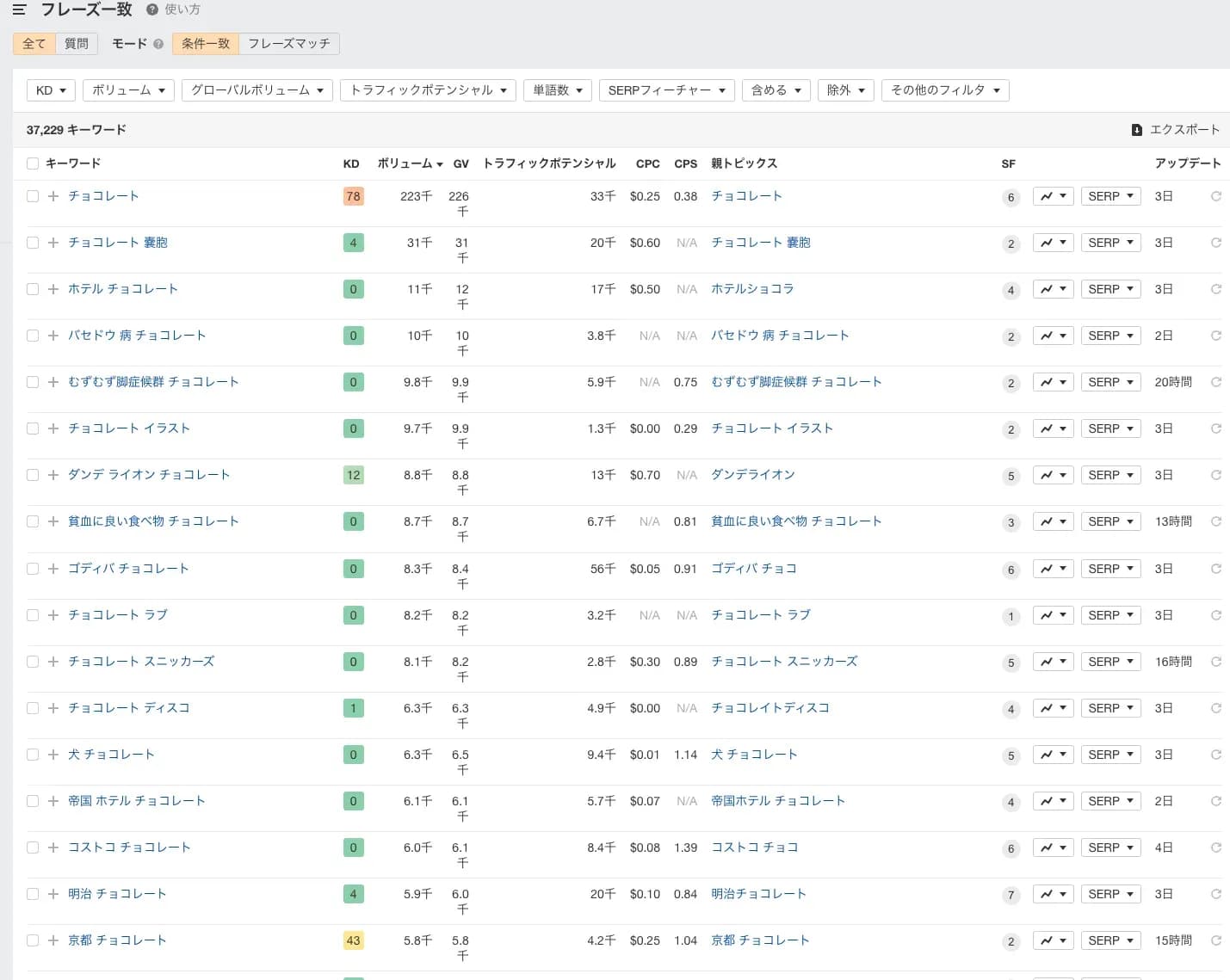The height and width of the screenshot is (980, 1230).
Task: Tick the むずむず脚症候群 チョコレート checkbox
Action: 33,382
